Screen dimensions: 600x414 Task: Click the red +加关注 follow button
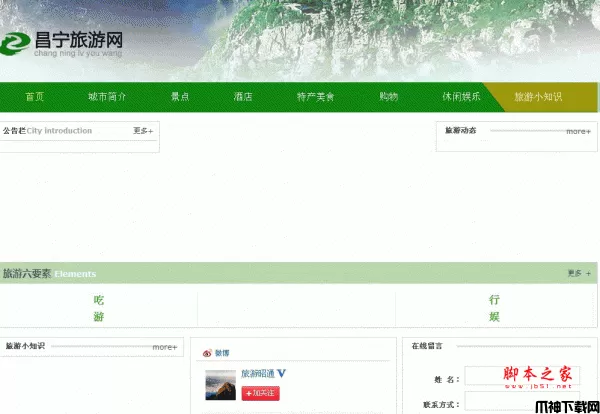(x=261, y=393)
